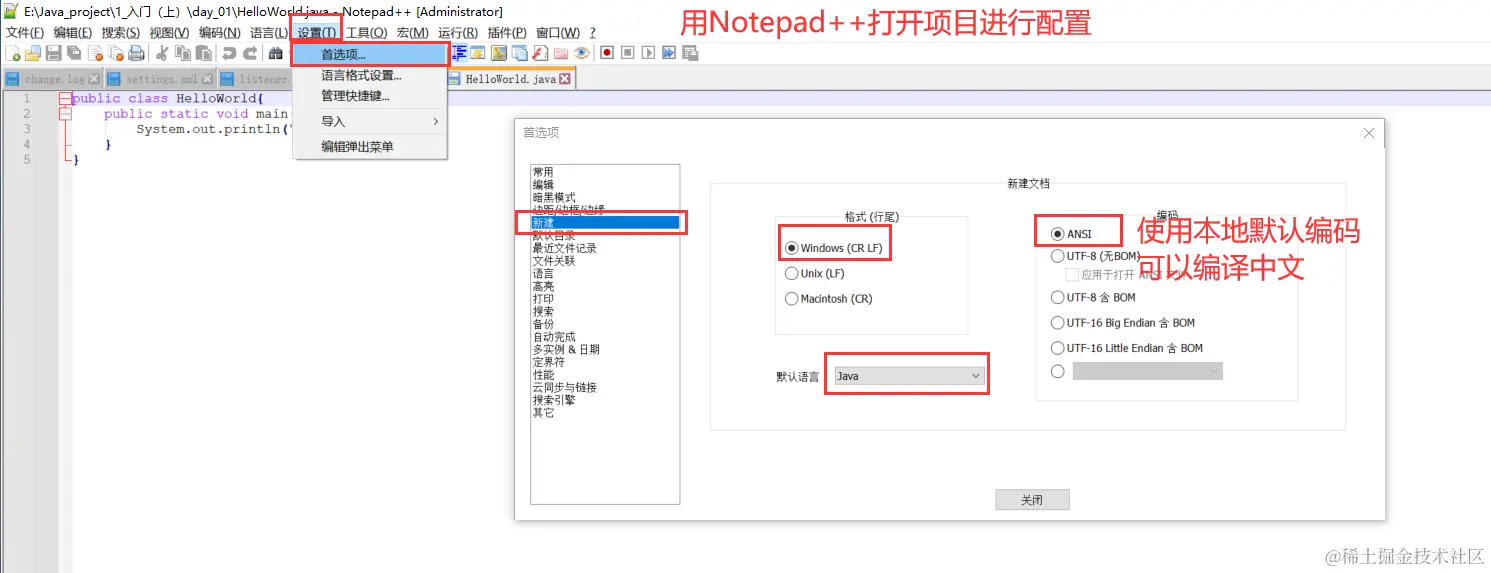Expand the 导入 submenu arrow
Image resolution: width=1491 pixels, height=573 pixels.
[x=435, y=122]
